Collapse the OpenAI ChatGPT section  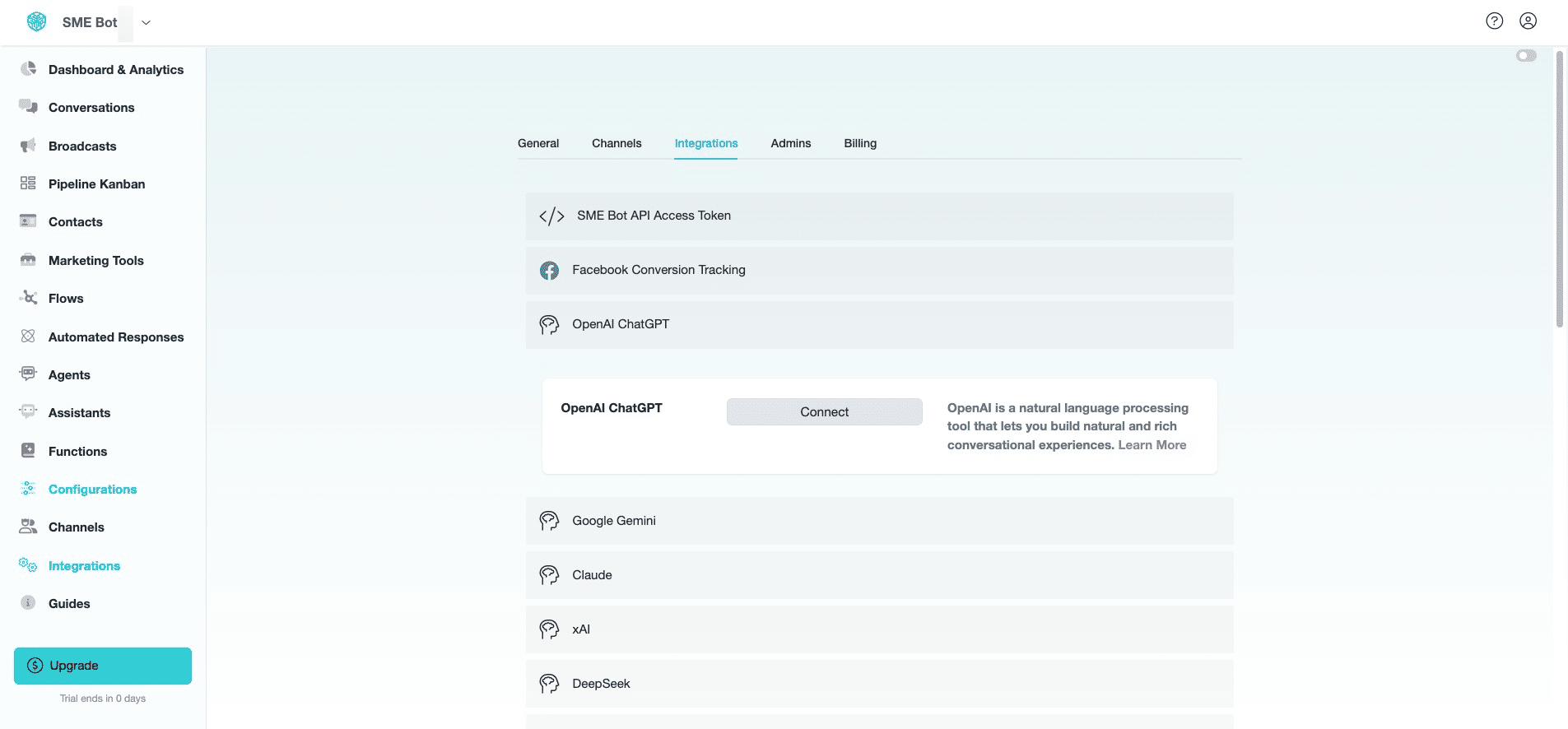point(879,325)
